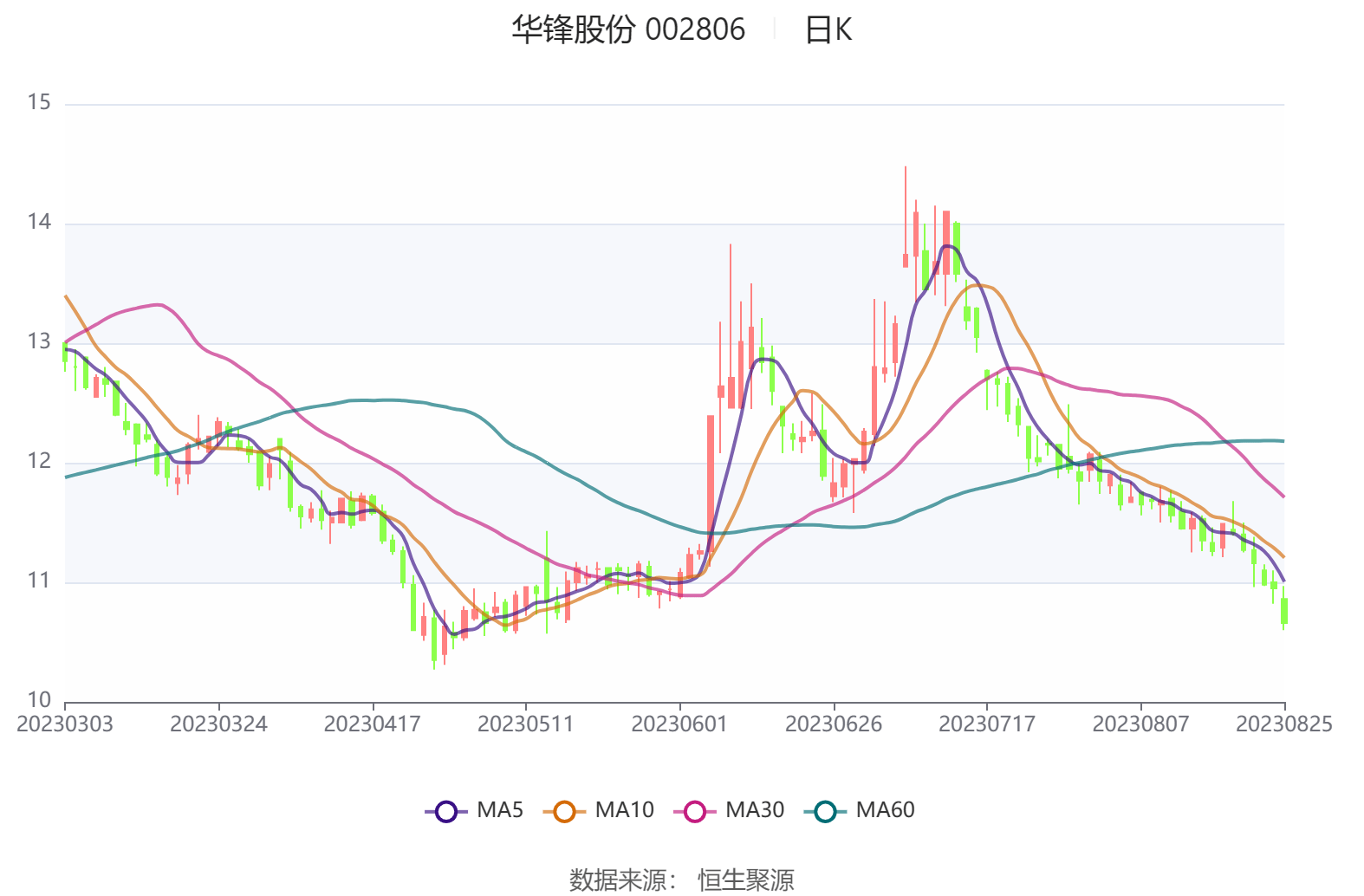
Task: Click the x-axis date label 20230717
Action: click(987, 724)
